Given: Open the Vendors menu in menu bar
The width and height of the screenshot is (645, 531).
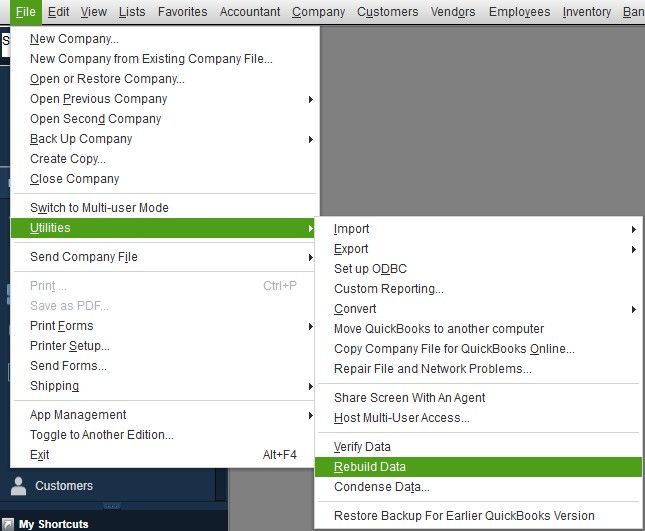Looking at the screenshot, I should click(x=453, y=12).
